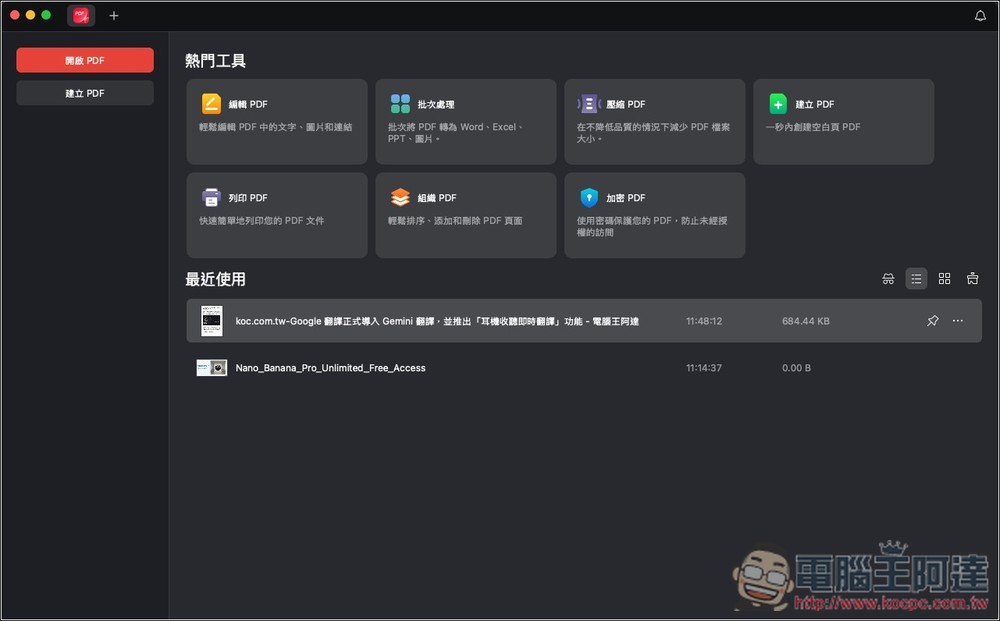Open the 建立 PDF tool card

tap(843, 120)
